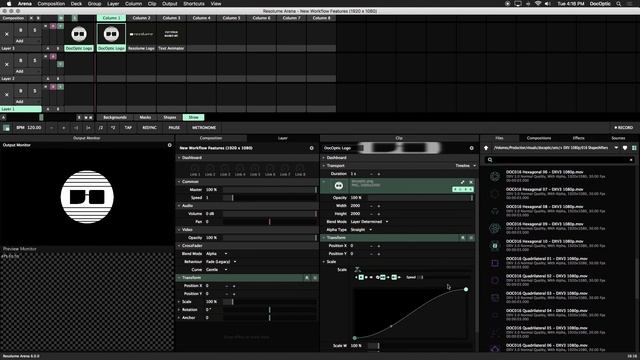Screen dimensions: 640x360
Task: Select Hexagonal 06 file thumbnail icon
Action: 495,176
